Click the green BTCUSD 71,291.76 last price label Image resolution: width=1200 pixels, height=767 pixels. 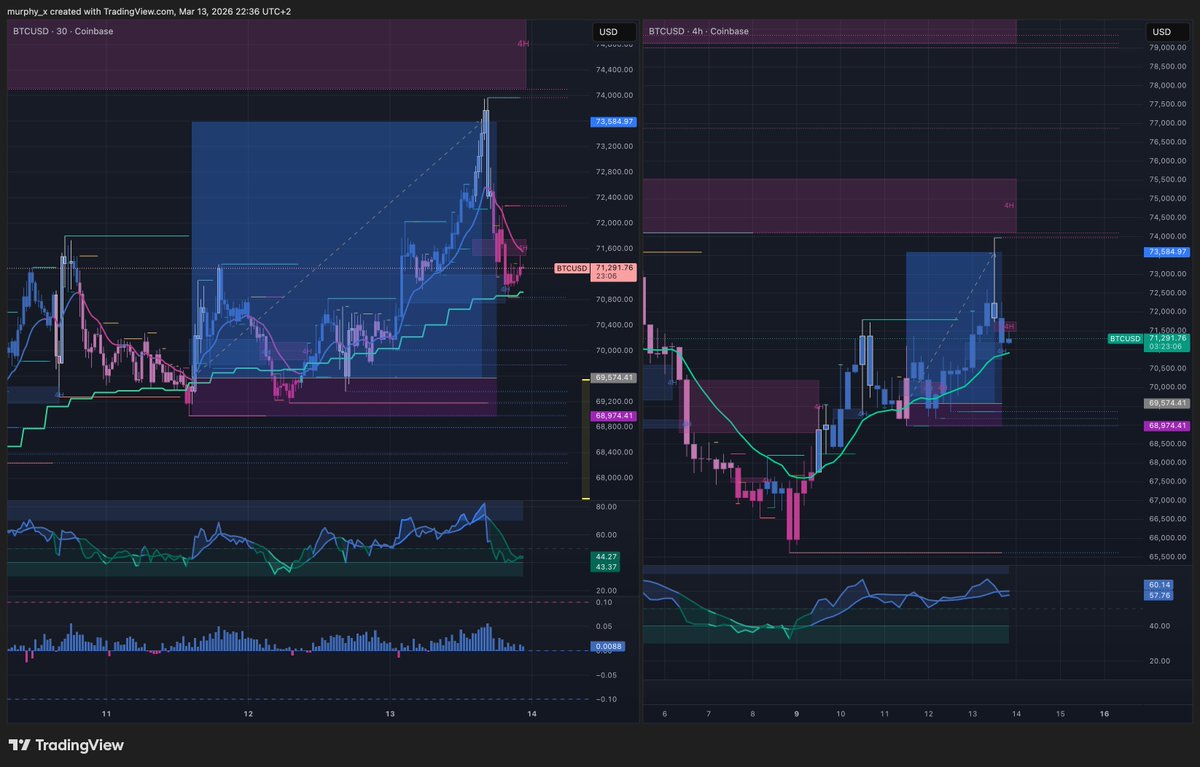point(1148,343)
